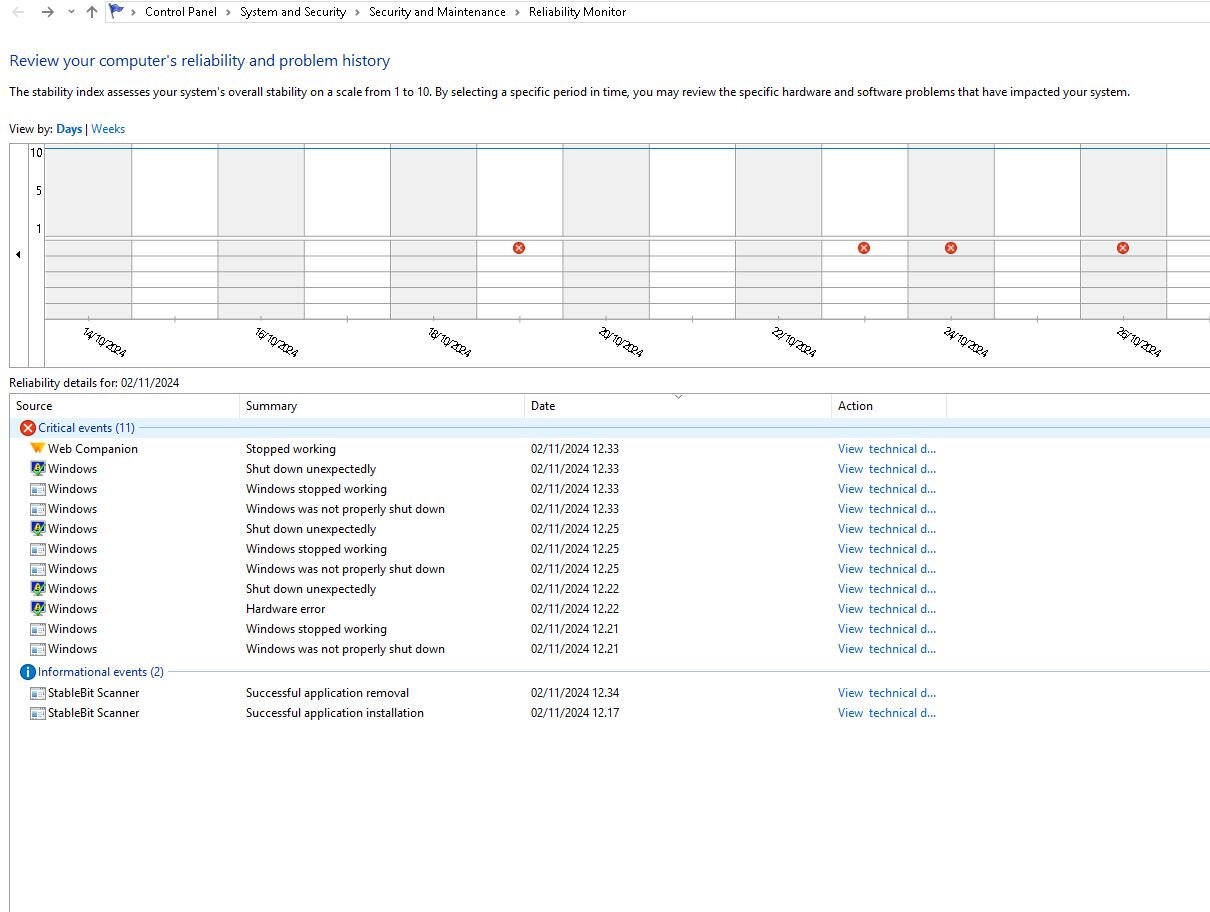This screenshot has height=912, width=1210.
Task: Toggle sort arrow above the Date column
Action: point(678,397)
